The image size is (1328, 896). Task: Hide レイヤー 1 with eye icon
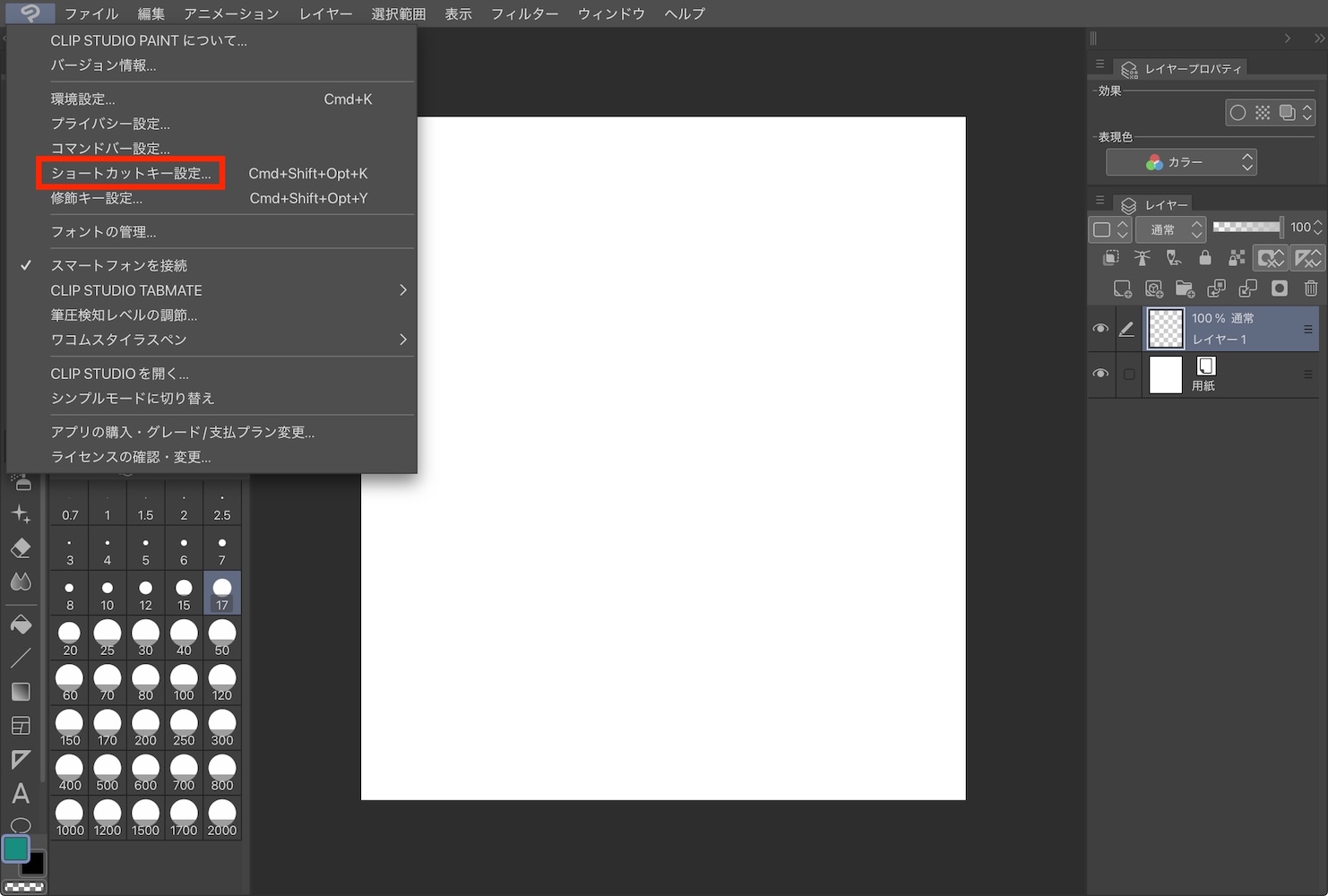pos(1100,329)
